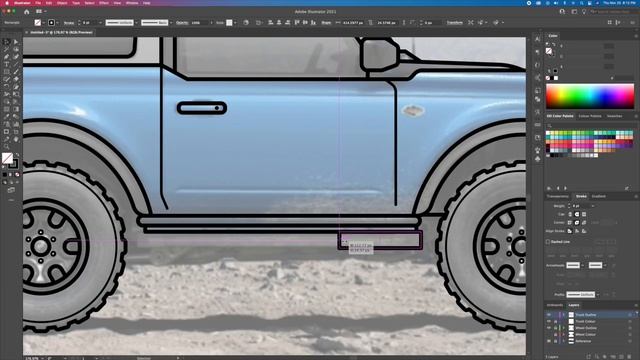Open Brush Definition dropdown in control bar
Image resolution: width=640 pixels, height=360 pixels.
point(171,22)
